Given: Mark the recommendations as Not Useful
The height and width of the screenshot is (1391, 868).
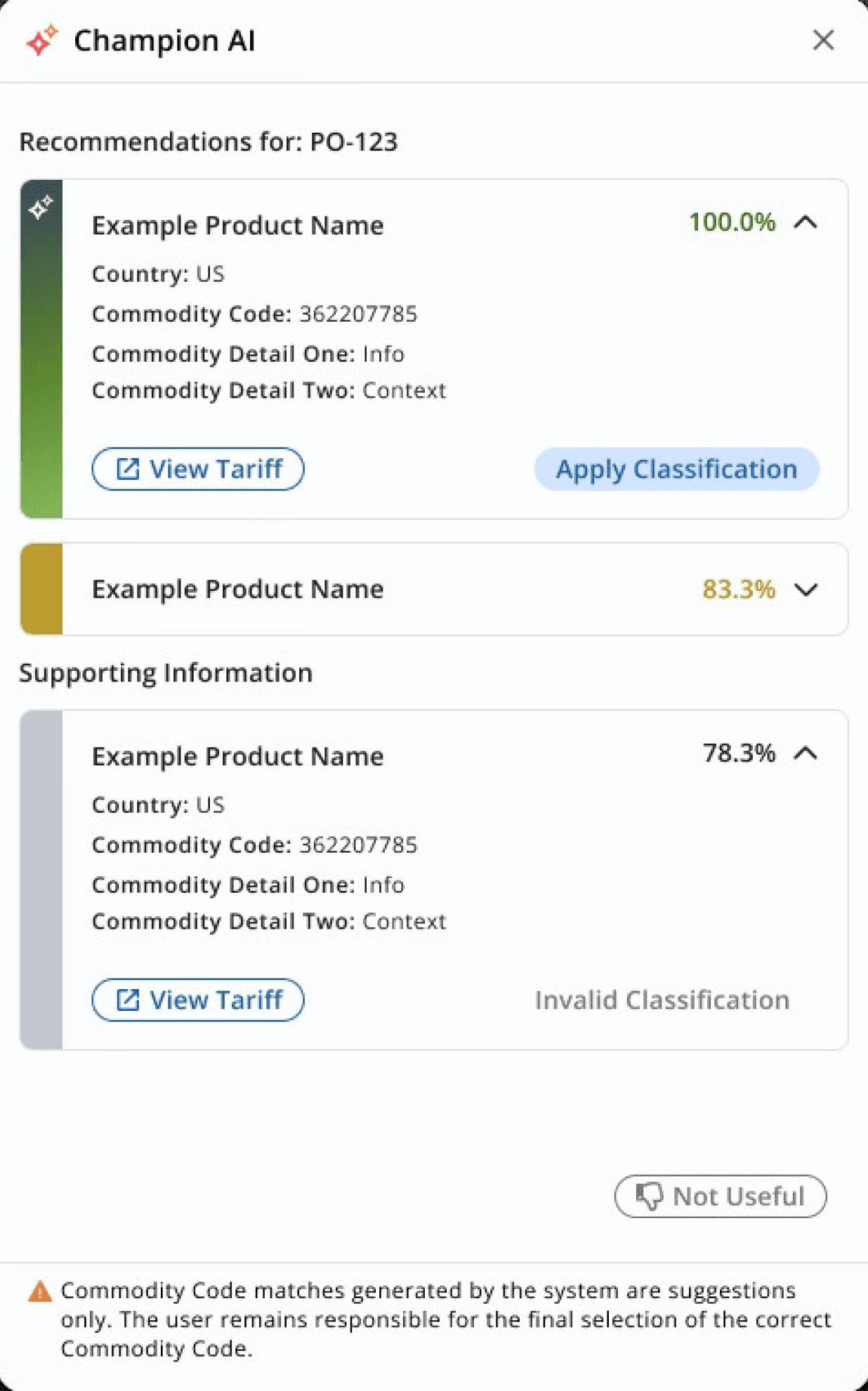Looking at the screenshot, I should click(x=721, y=1196).
